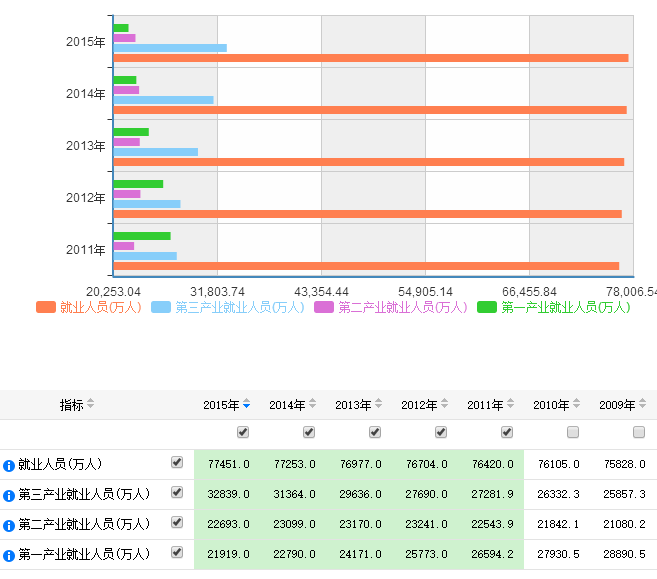The image size is (657, 579).
Task: Uncheck the 2012年 column checkbox
Action: (441, 432)
